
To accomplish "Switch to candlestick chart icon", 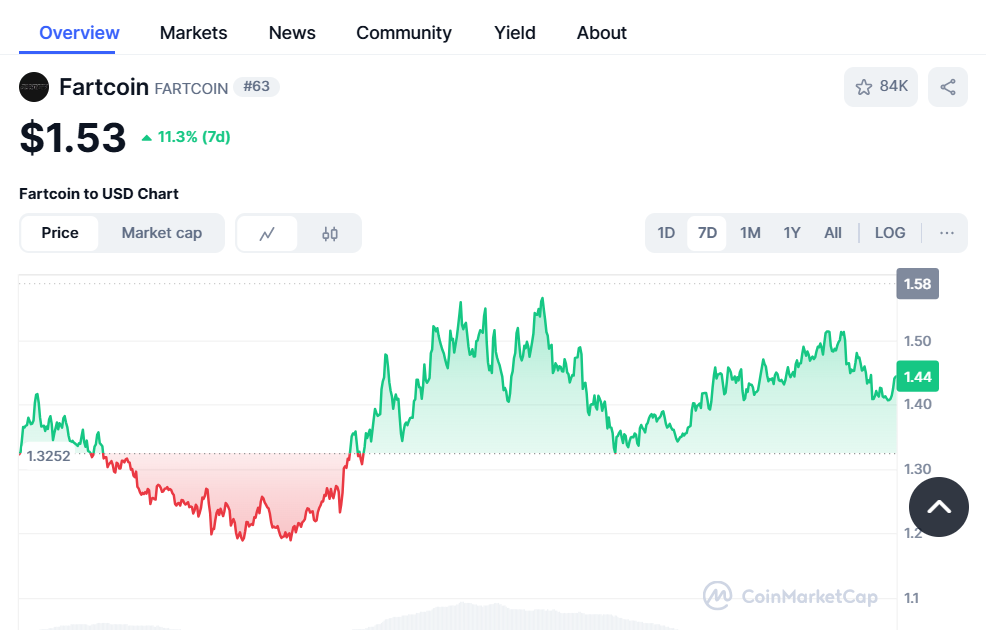I will [330, 234].
